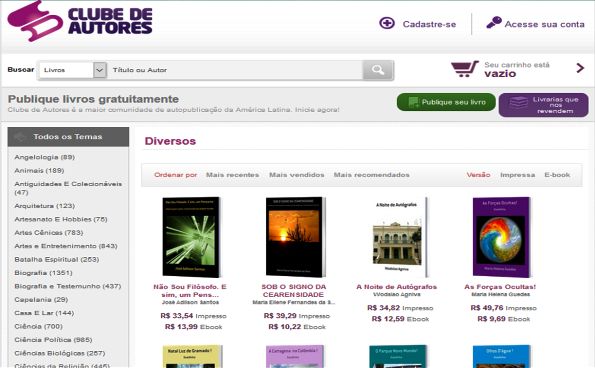Select Biografia (1351) category
Image resolution: width=595 pixels, height=368 pixels.
point(43,273)
